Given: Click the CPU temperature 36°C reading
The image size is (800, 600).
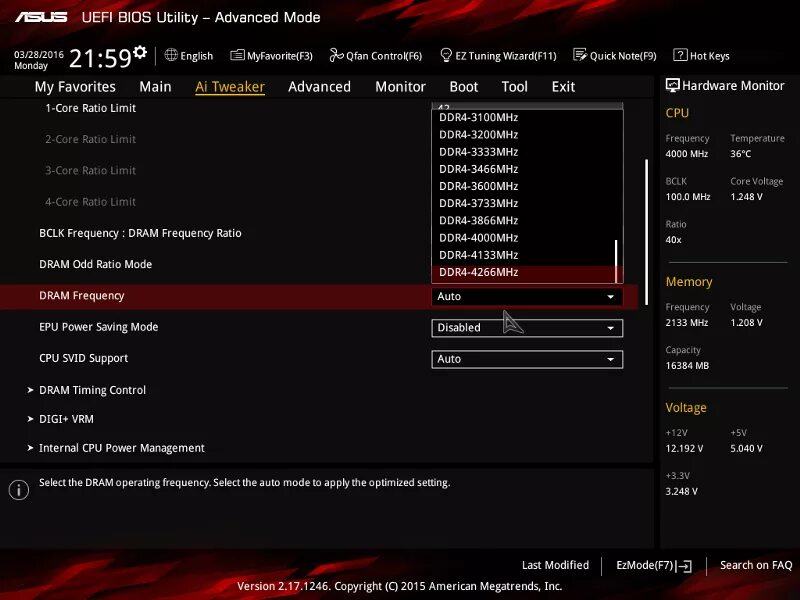Looking at the screenshot, I should point(740,154).
